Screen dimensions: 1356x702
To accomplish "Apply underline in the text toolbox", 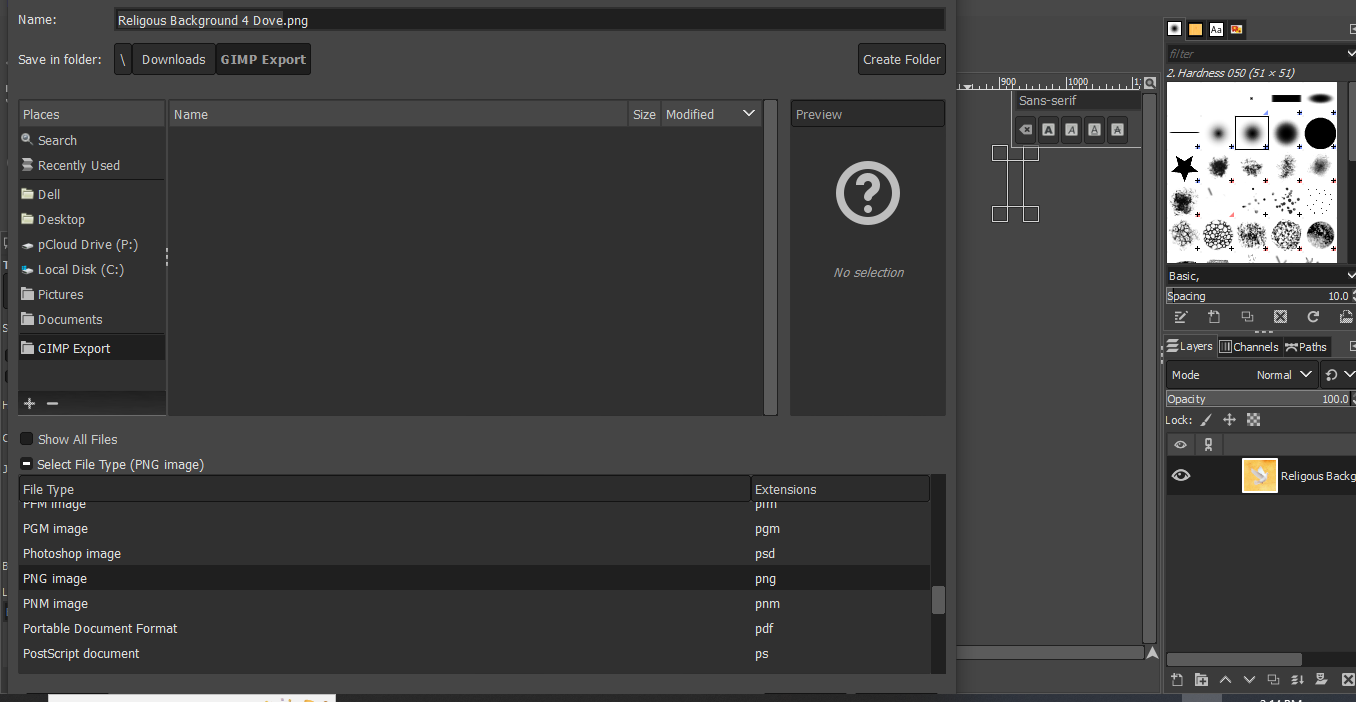I will [x=1095, y=129].
